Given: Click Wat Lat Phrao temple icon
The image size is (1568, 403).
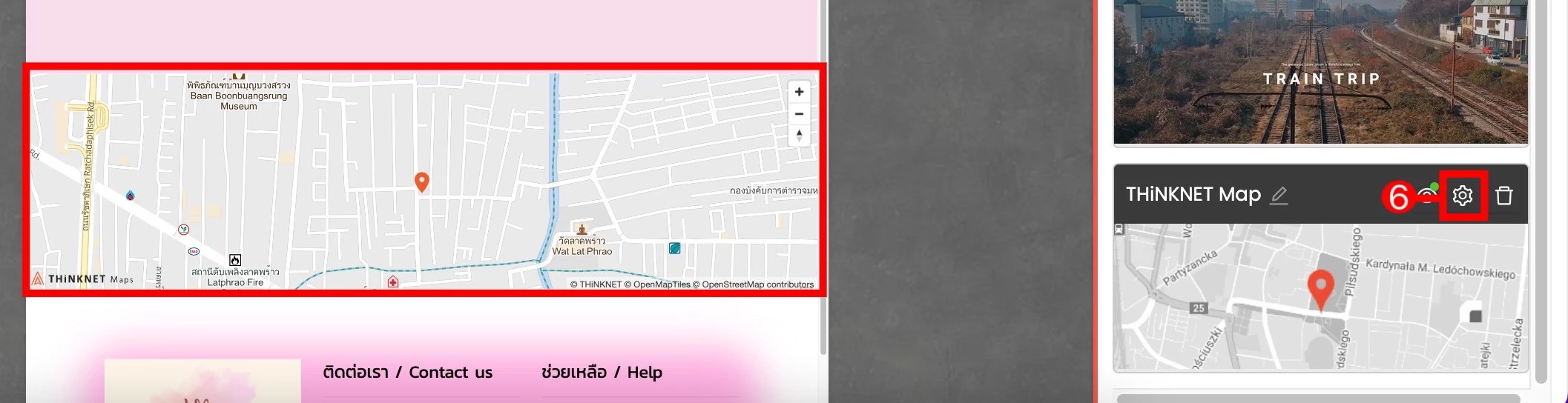Looking at the screenshot, I should [582, 229].
